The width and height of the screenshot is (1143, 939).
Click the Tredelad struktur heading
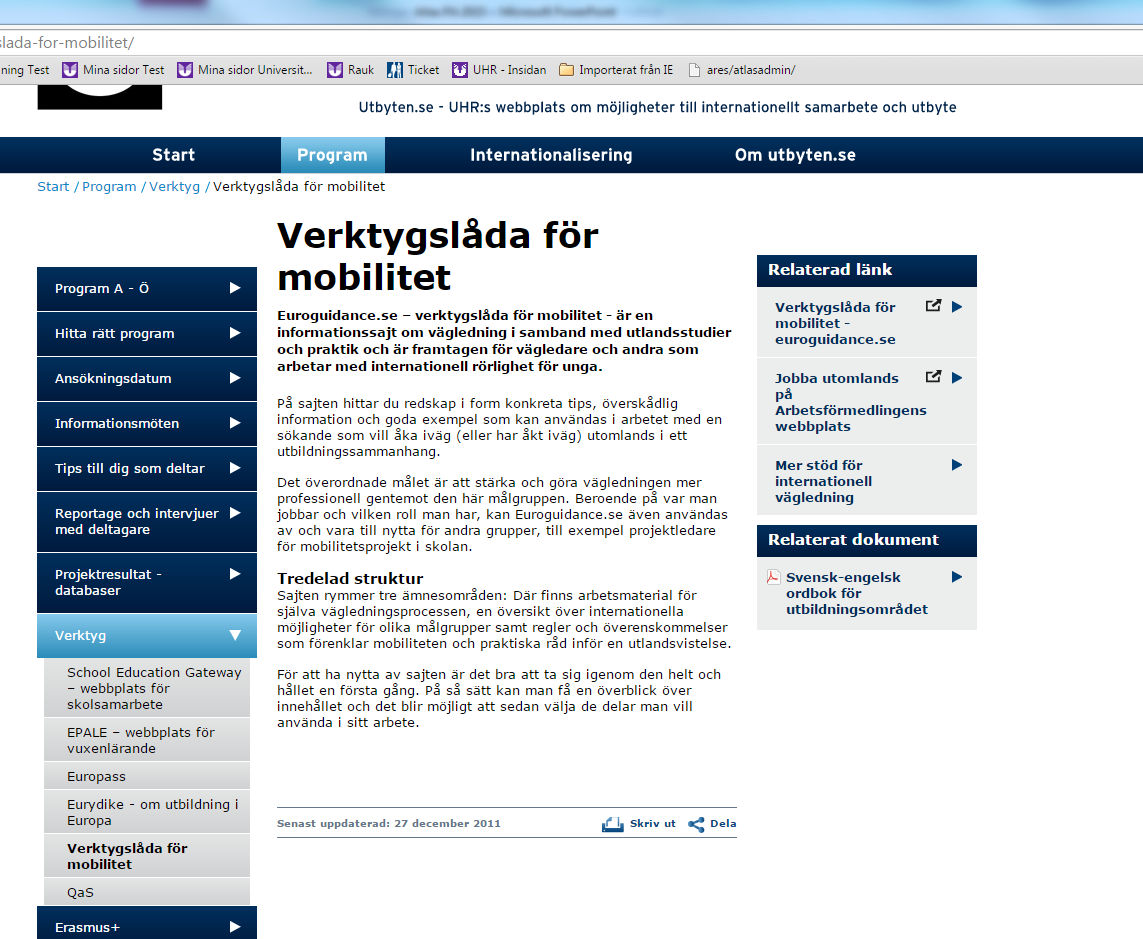(x=350, y=579)
